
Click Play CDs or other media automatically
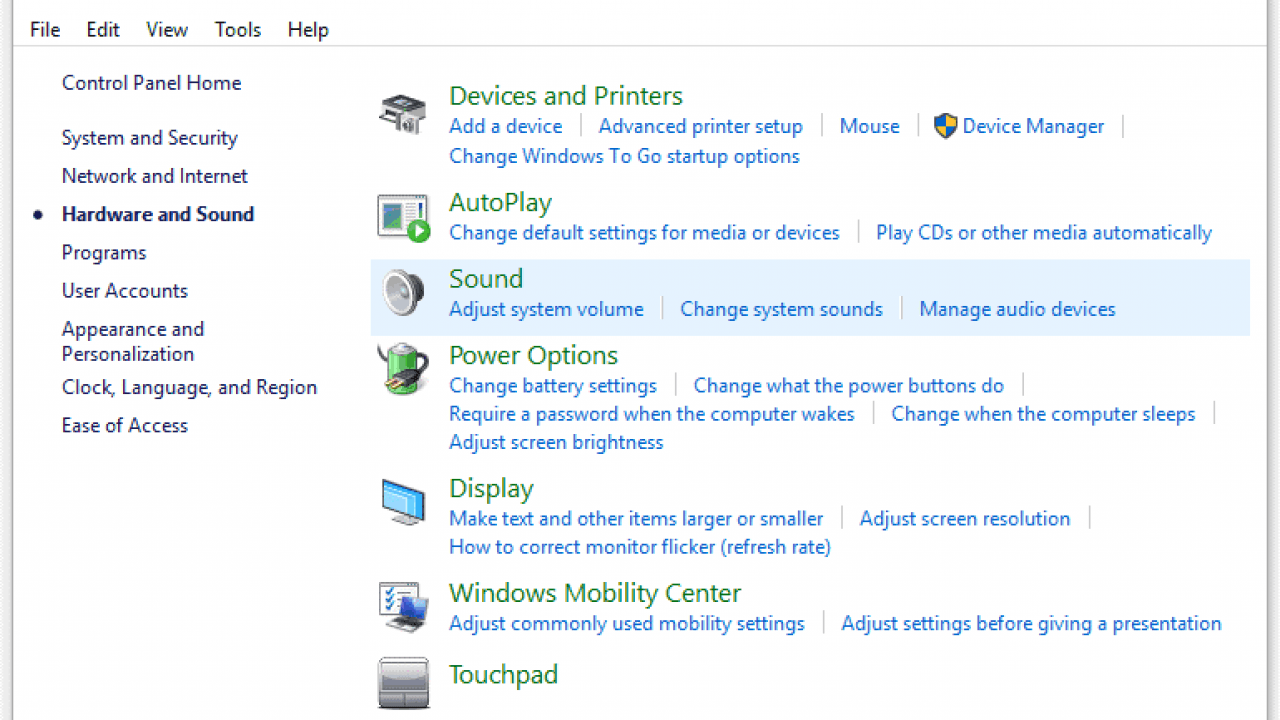click(1044, 233)
